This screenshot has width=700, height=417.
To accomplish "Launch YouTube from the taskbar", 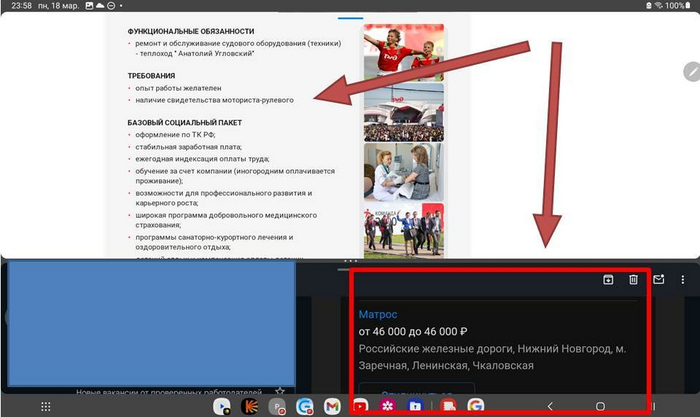I will [x=360, y=406].
